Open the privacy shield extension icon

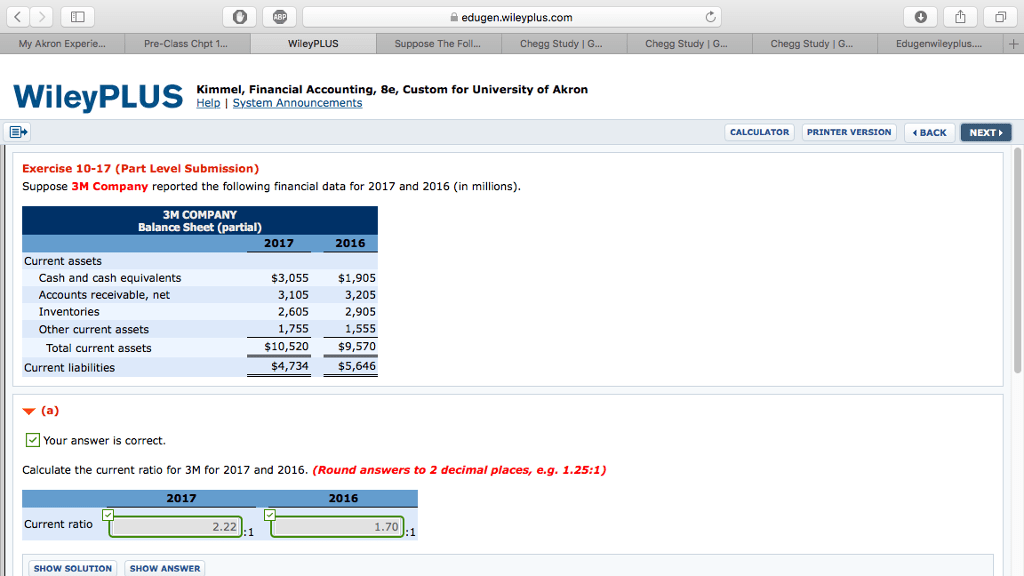click(240, 17)
